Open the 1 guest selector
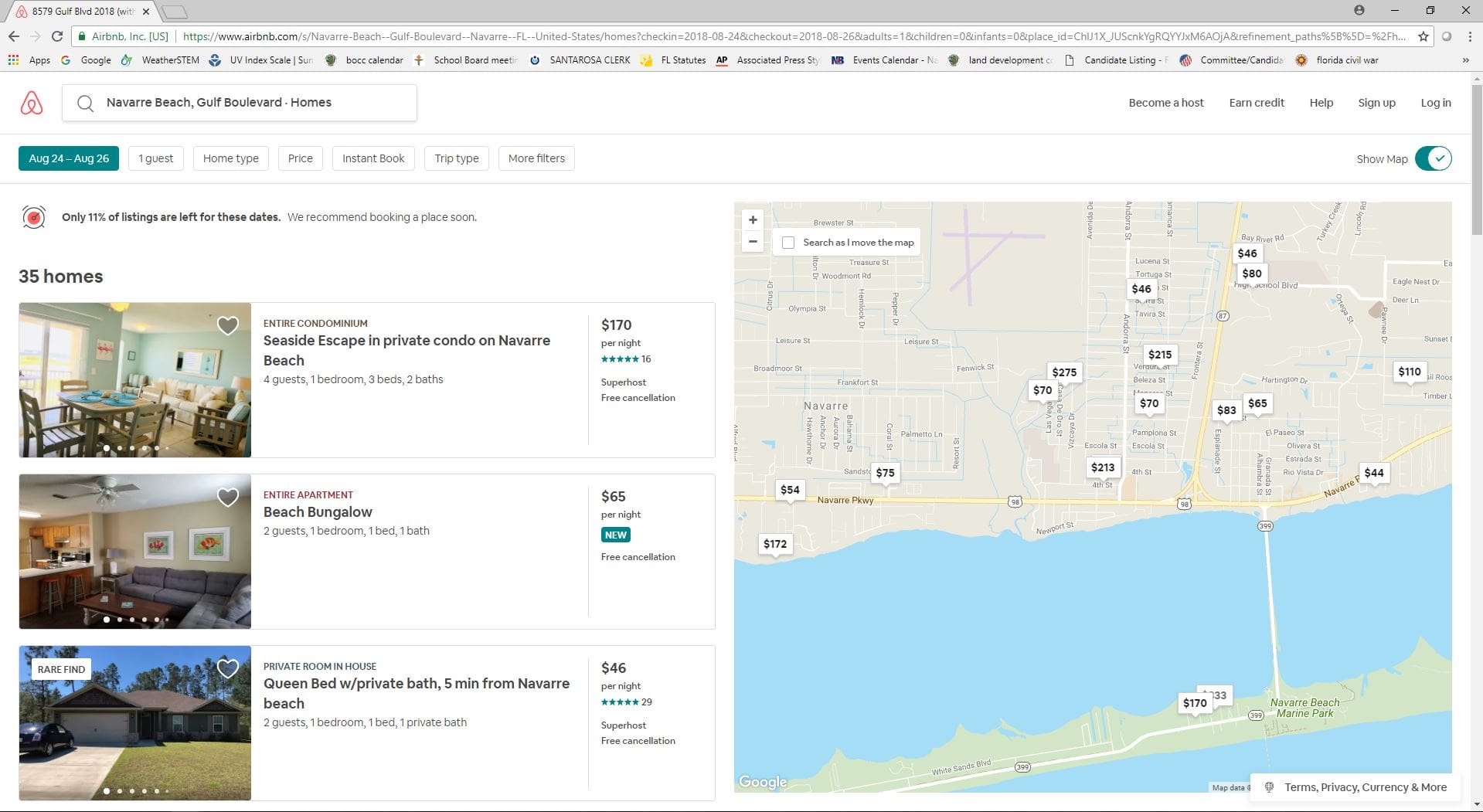Screen dimensions: 1483x812 click(x=155, y=158)
